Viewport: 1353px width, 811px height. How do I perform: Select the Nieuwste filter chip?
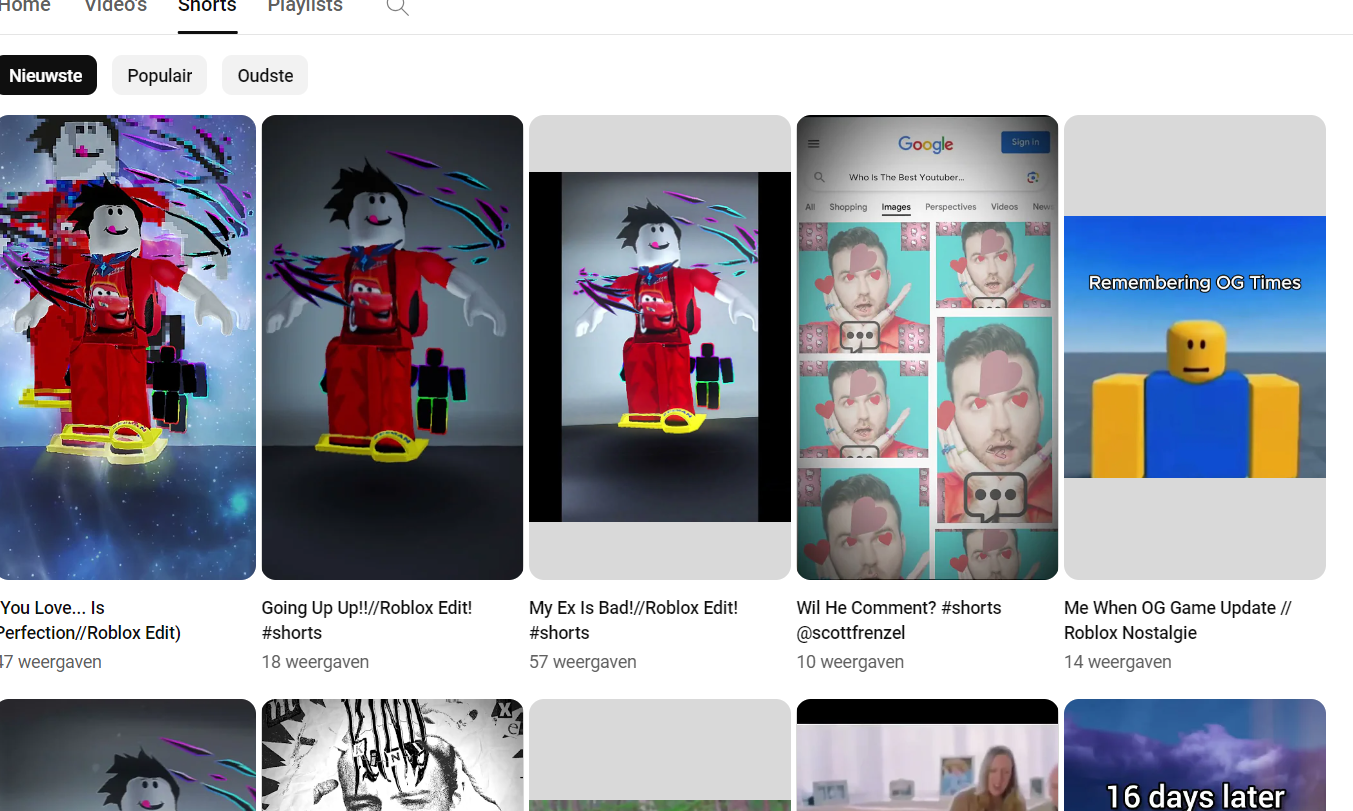click(46, 75)
